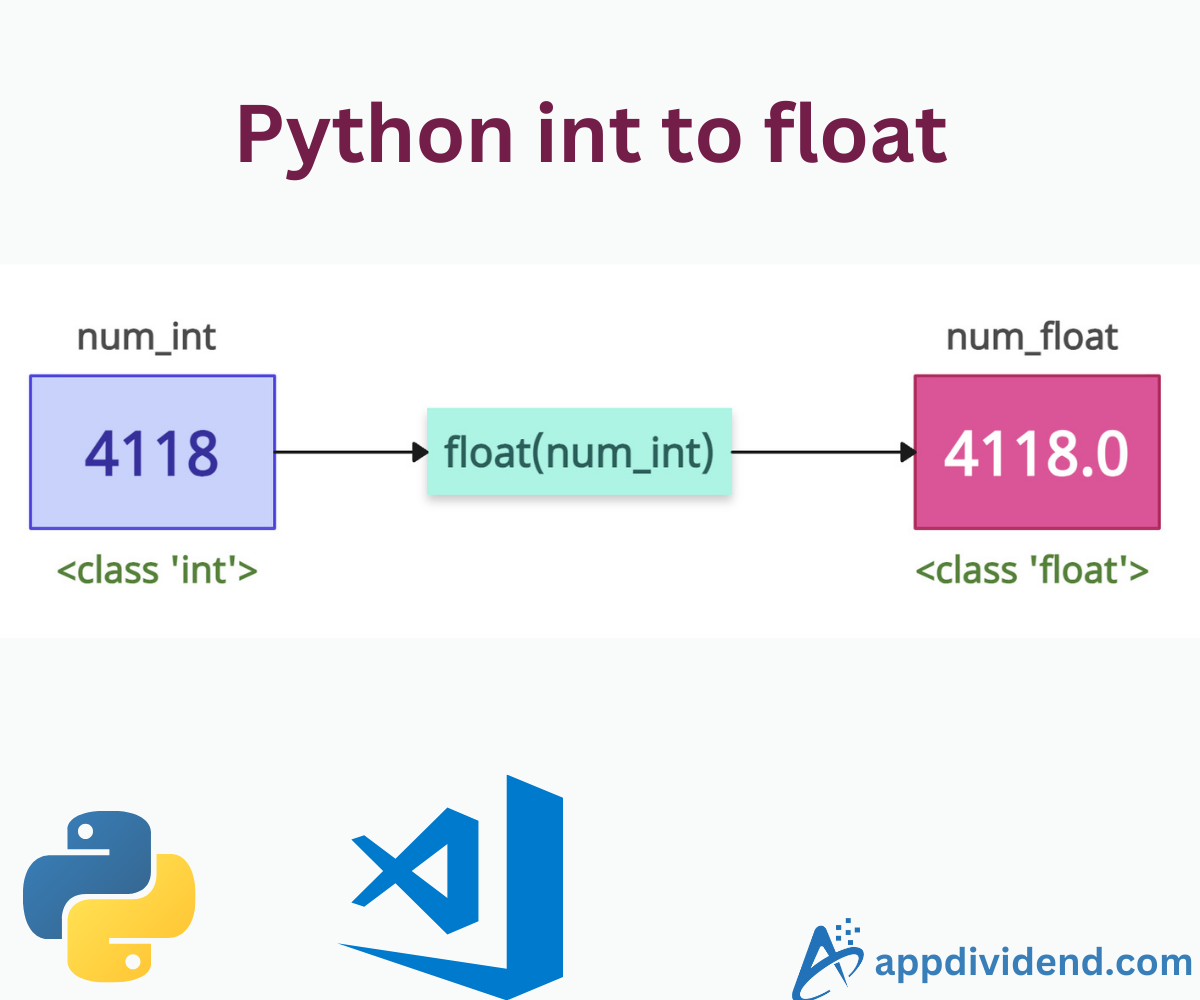Click the lavender 4118 color swatch box

152,452
